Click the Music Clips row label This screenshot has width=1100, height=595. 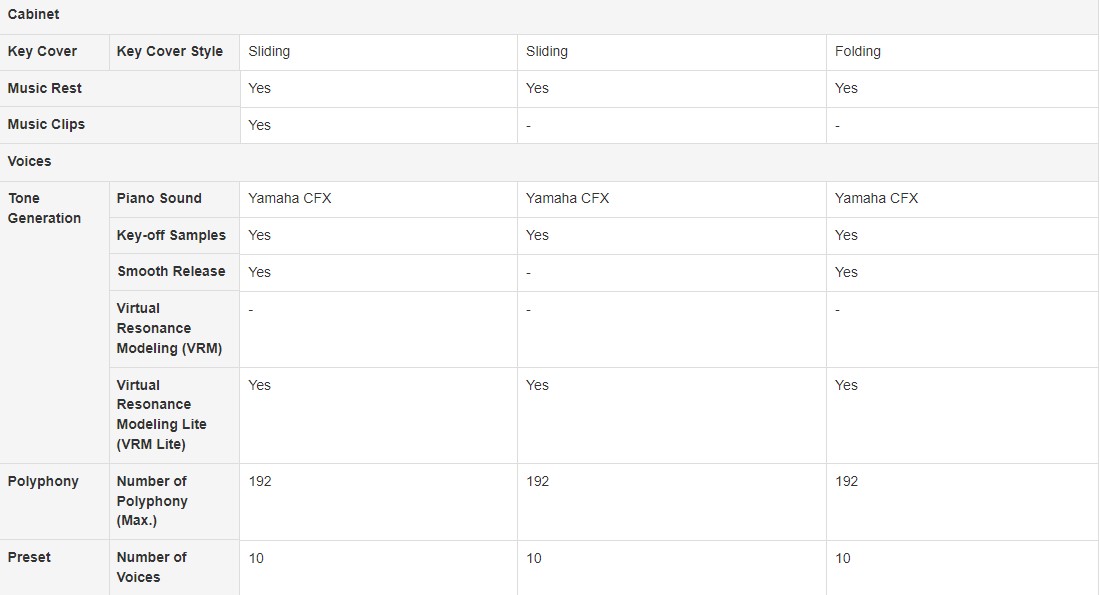click(46, 125)
